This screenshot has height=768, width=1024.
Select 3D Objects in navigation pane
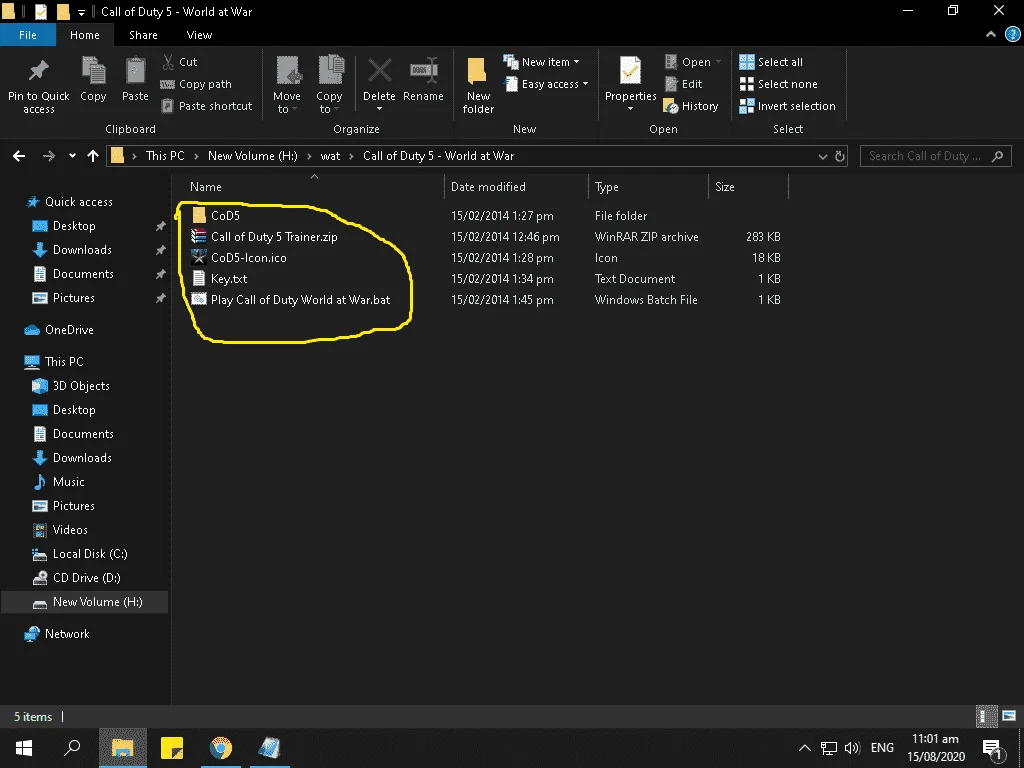pyautogui.click(x=81, y=386)
